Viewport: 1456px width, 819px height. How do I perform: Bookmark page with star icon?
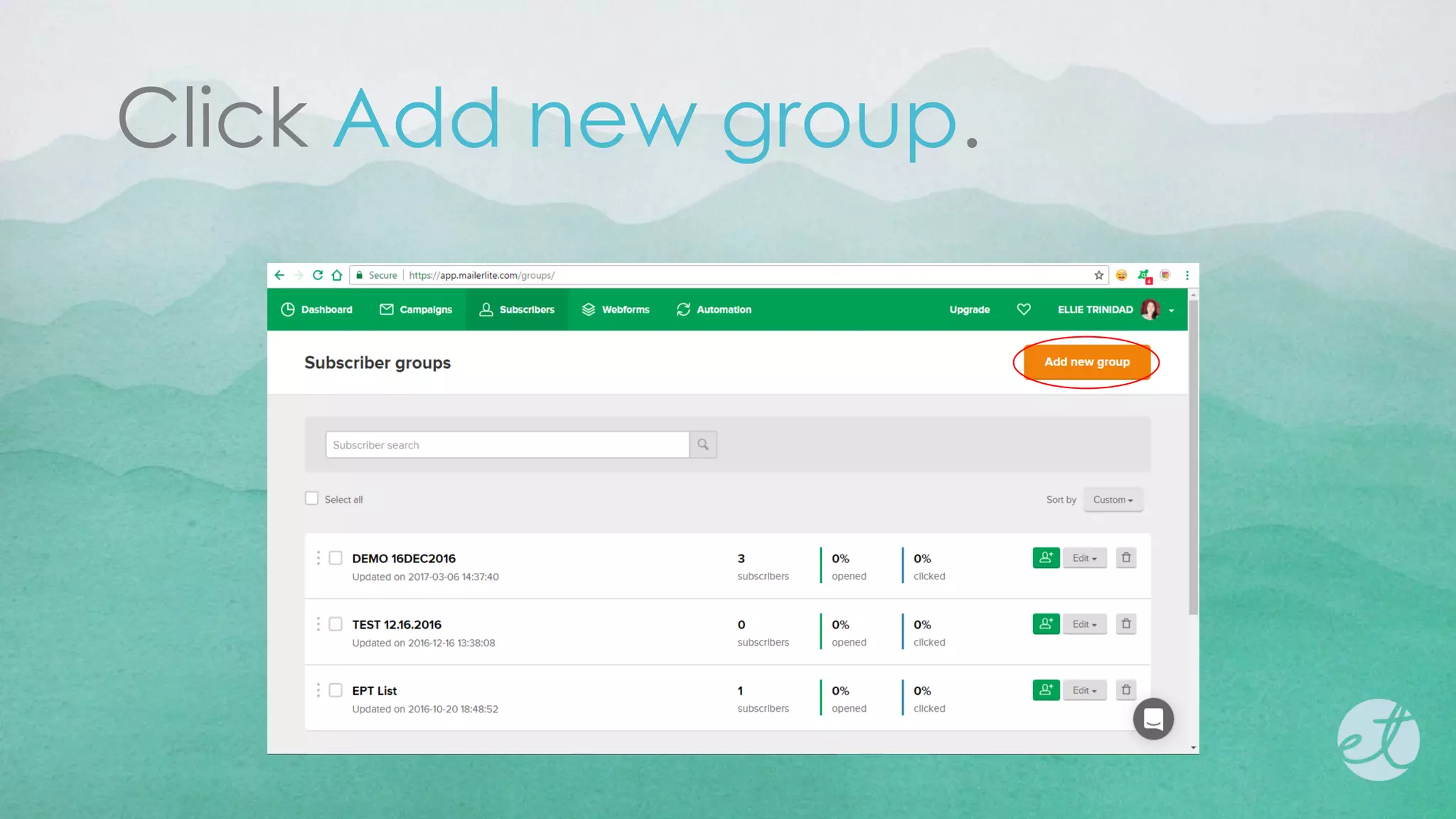1099,275
